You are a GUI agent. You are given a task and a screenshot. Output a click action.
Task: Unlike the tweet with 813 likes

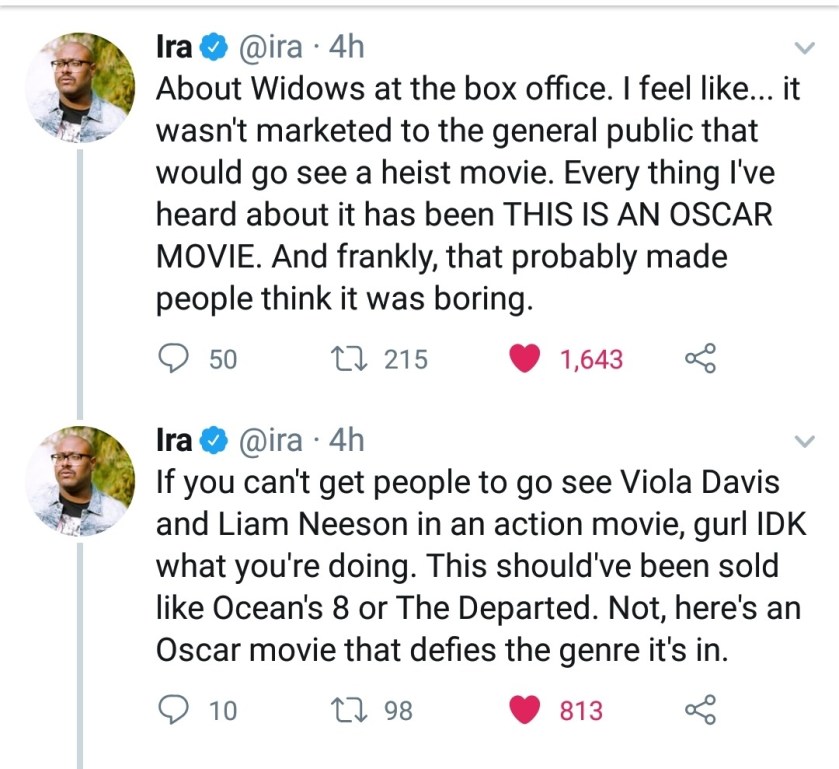click(x=525, y=711)
